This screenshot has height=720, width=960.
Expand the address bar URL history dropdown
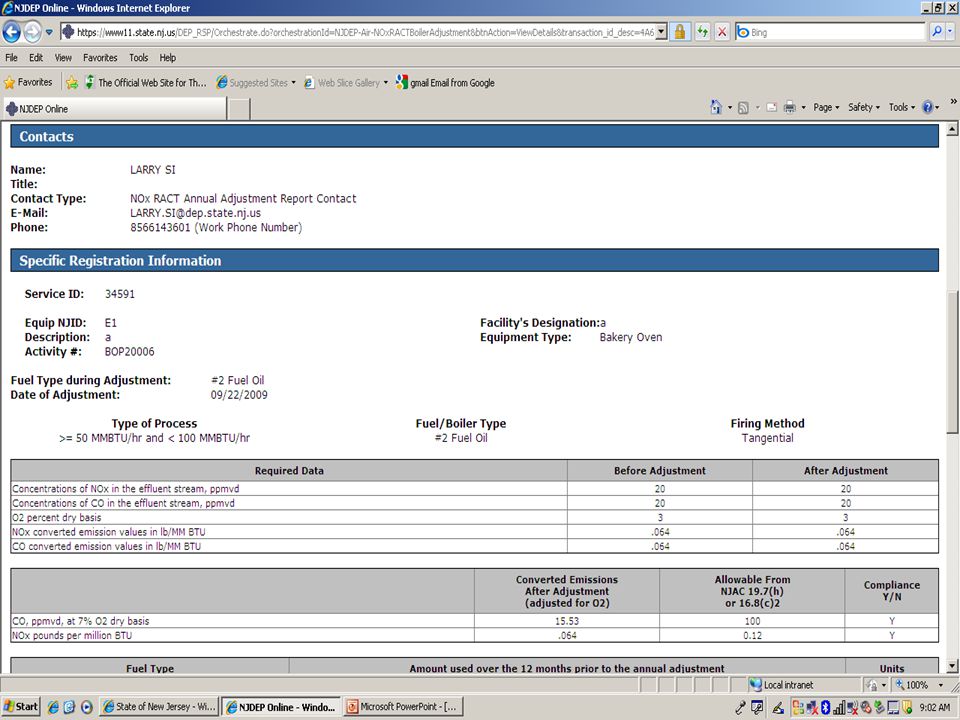(661, 32)
